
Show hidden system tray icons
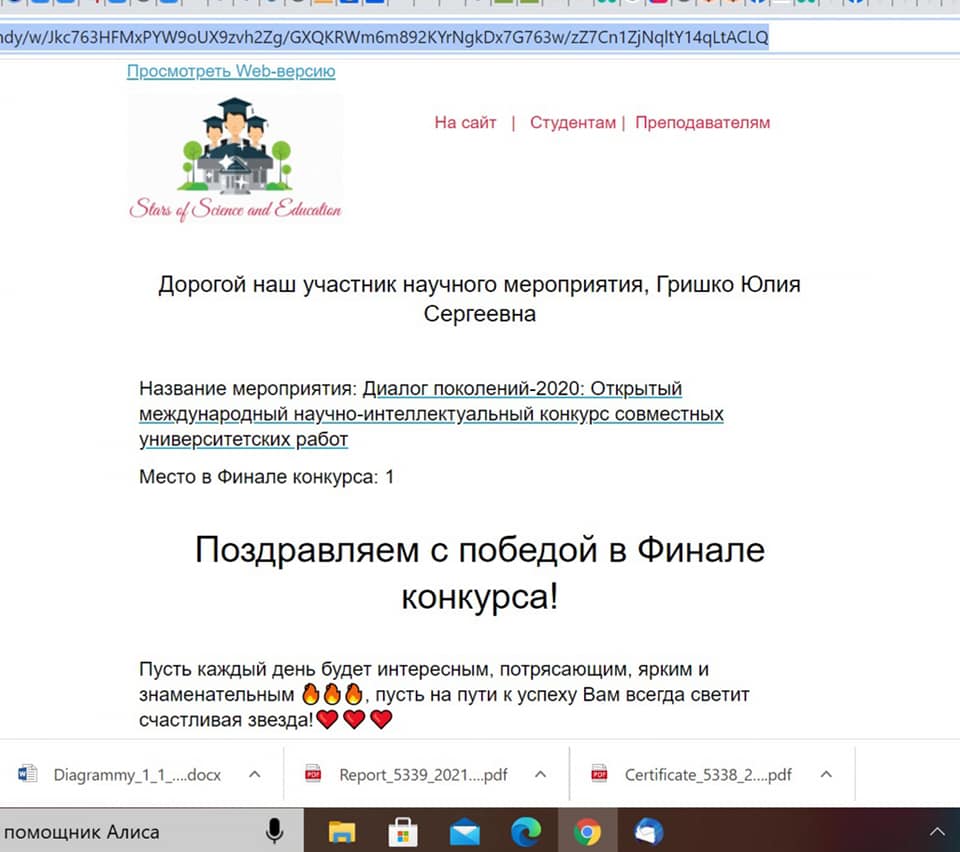pos(937,832)
